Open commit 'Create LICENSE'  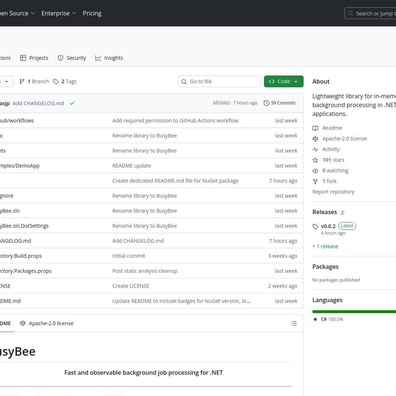click(x=130, y=286)
